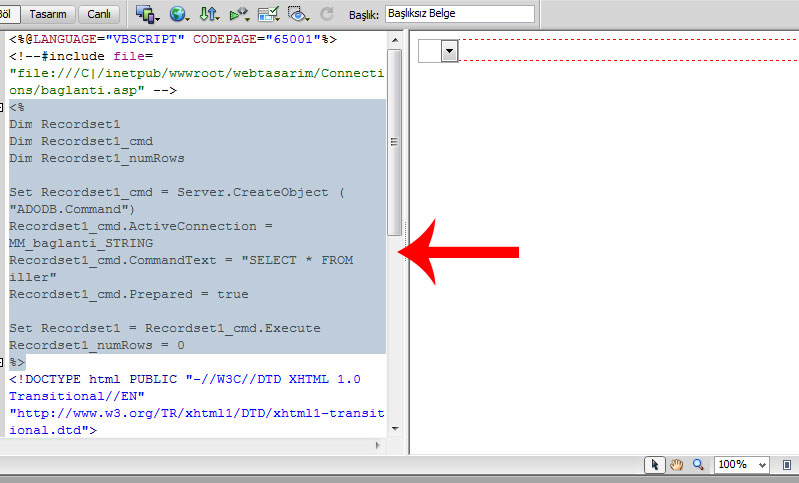Screen dimensions: 799x483
Task: Click the Server.CreateObject code line
Action: click(177, 192)
